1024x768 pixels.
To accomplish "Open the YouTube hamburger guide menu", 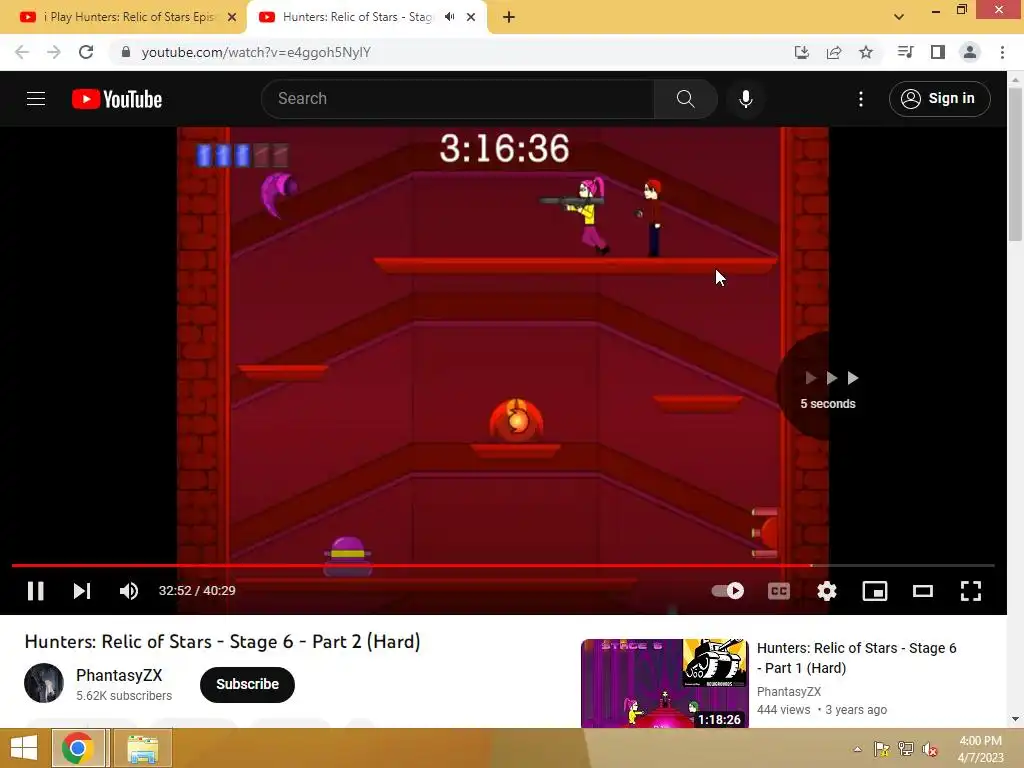I will tap(36, 99).
